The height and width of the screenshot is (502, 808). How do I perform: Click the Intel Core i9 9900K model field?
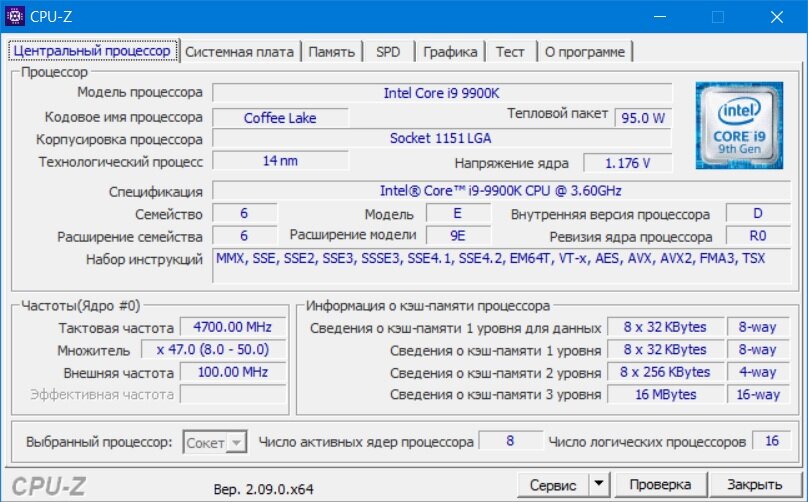coord(442,93)
